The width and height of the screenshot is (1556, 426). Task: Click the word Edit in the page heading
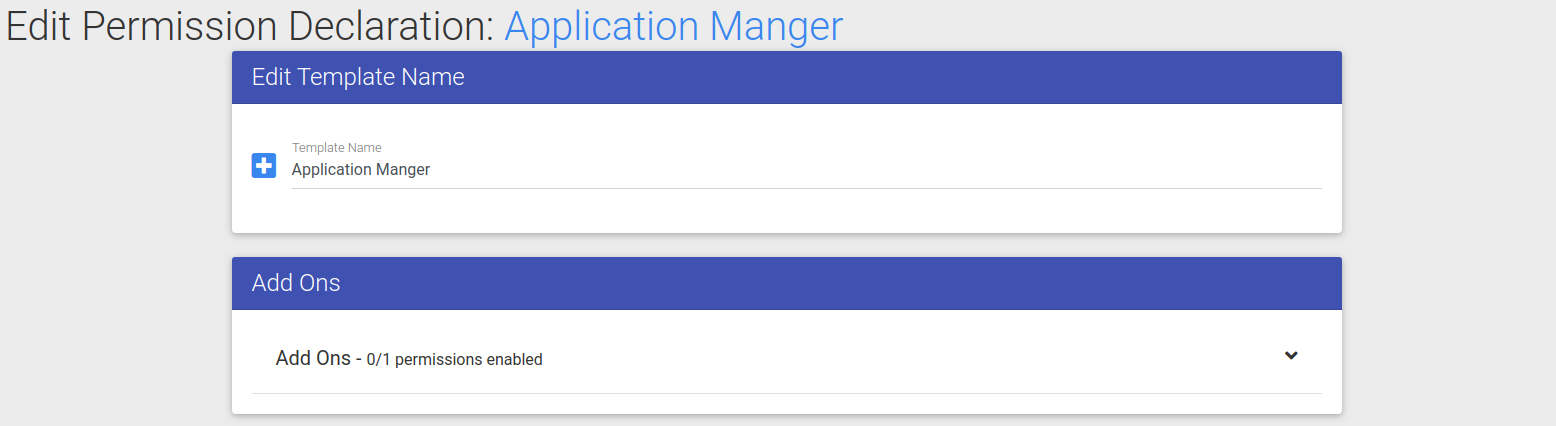click(x=38, y=26)
